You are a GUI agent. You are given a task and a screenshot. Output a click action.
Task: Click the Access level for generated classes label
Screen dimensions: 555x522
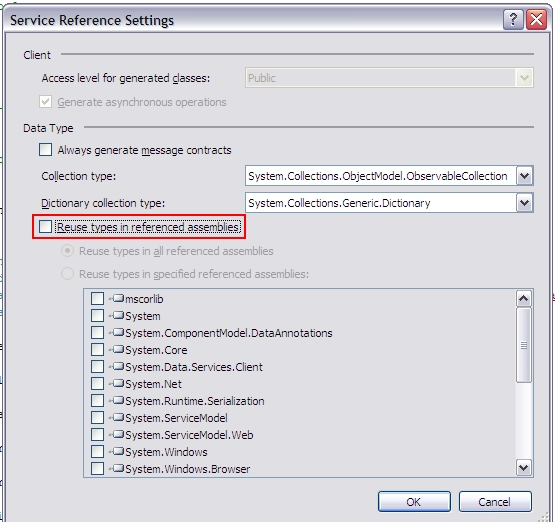[126, 78]
